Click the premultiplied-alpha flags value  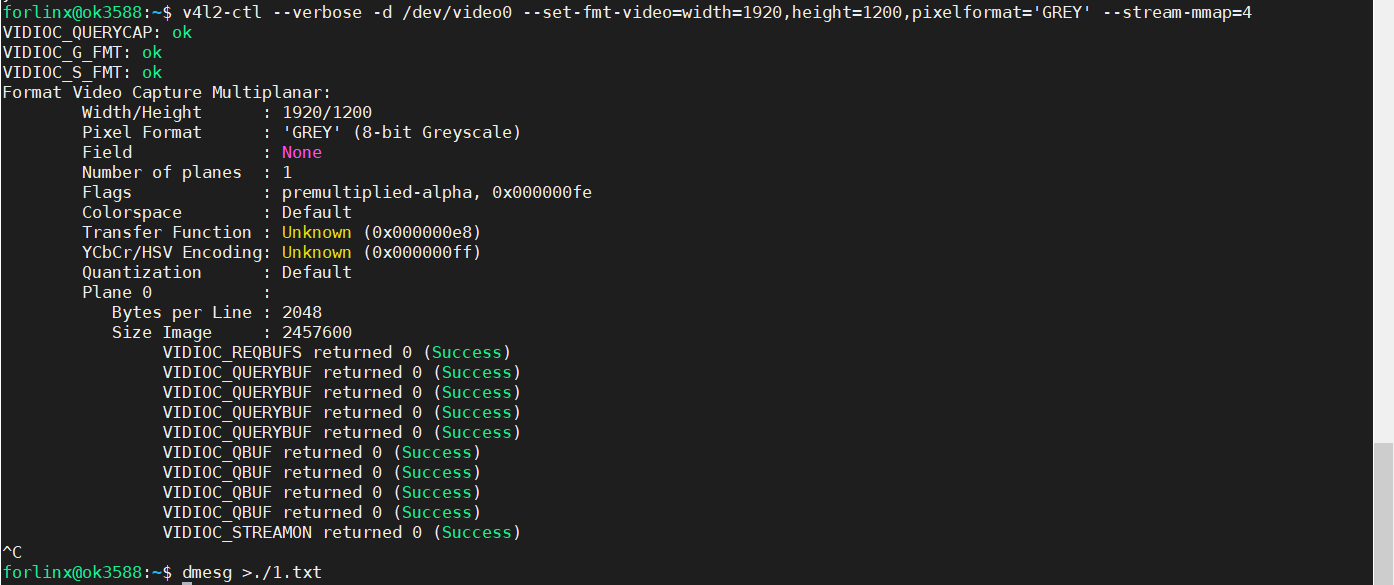point(437,192)
